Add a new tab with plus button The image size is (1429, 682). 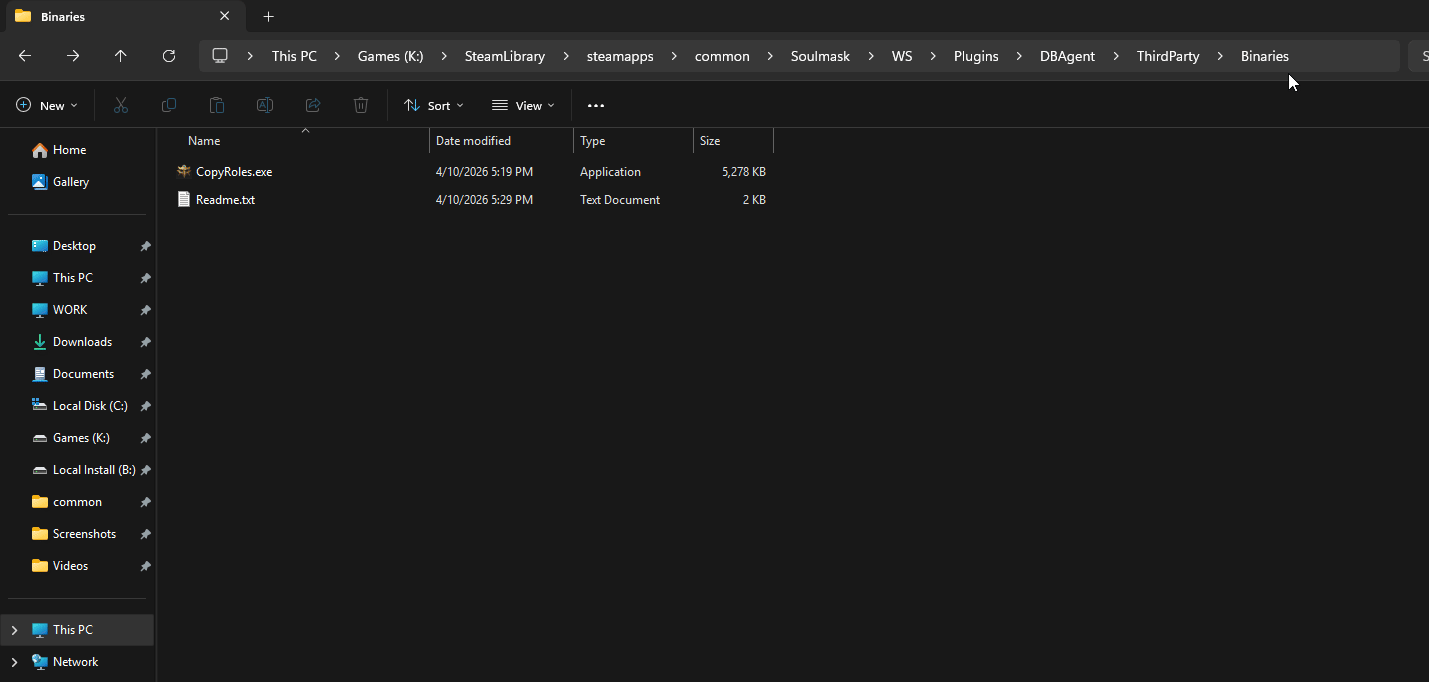[268, 17]
